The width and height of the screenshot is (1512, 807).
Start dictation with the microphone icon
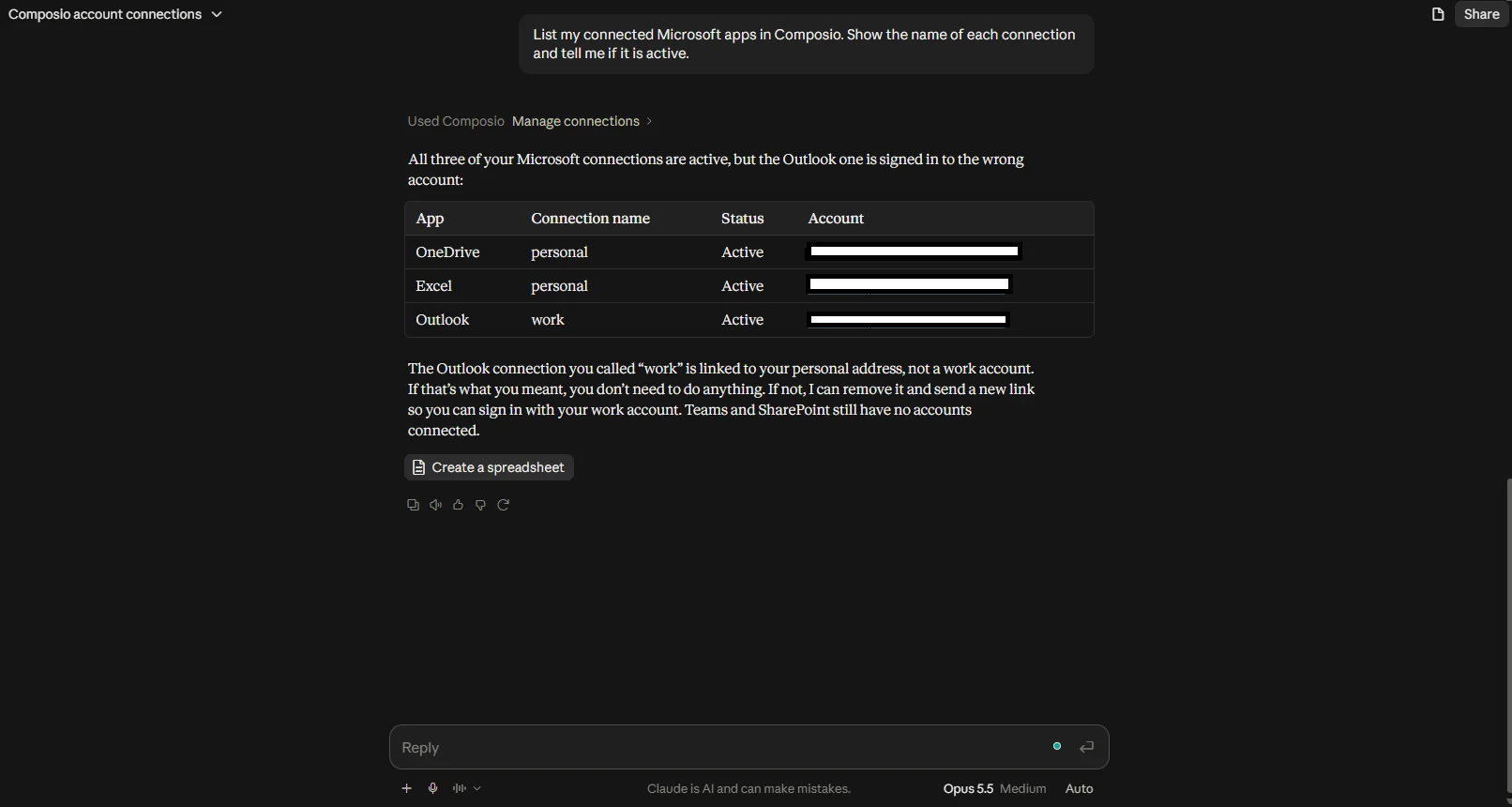pyautogui.click(x=432, y=788)
